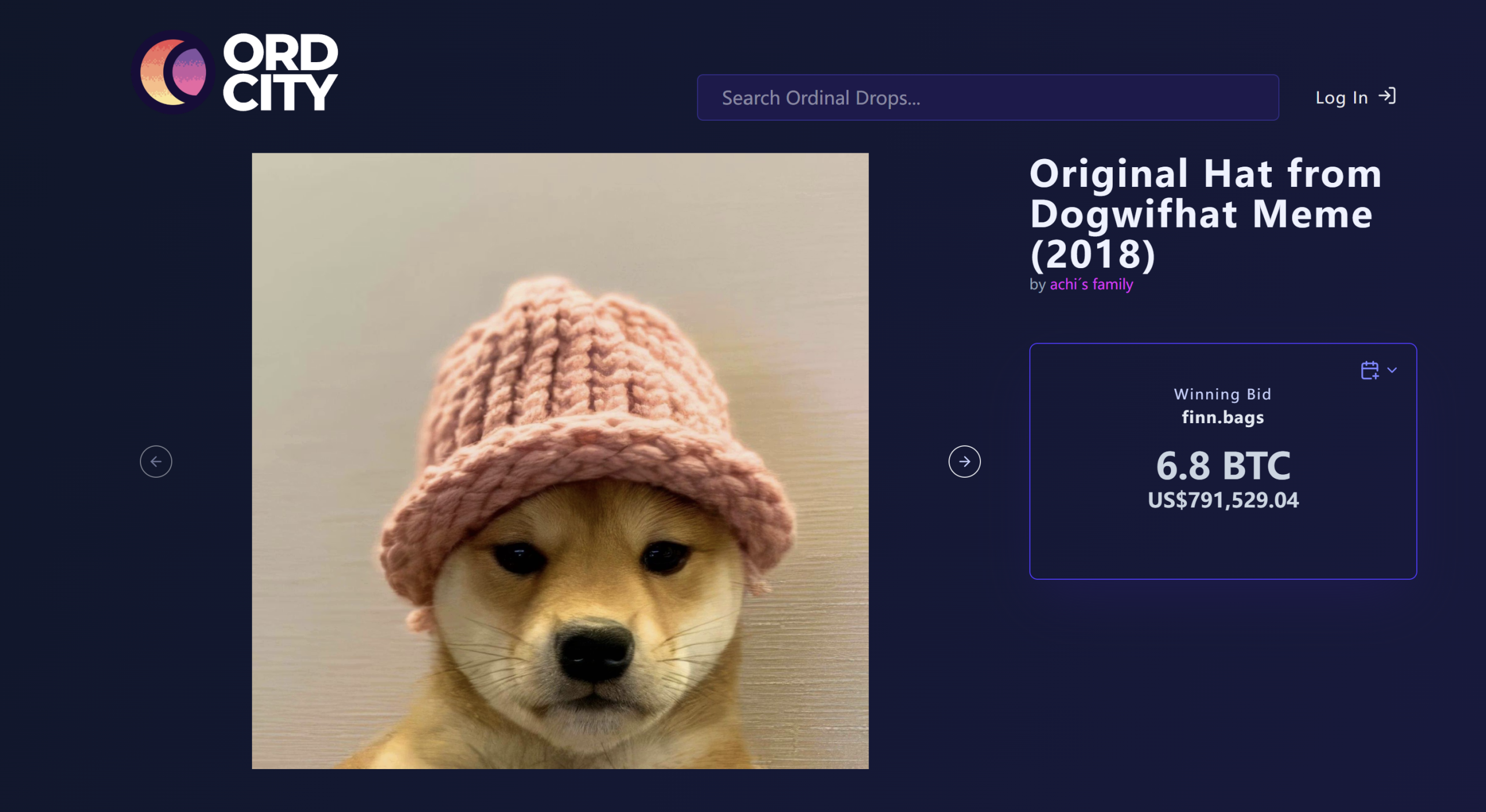Click the add-to-calendar icon
Viewport: 1486px width, 812px height.
pos(1370,370)
